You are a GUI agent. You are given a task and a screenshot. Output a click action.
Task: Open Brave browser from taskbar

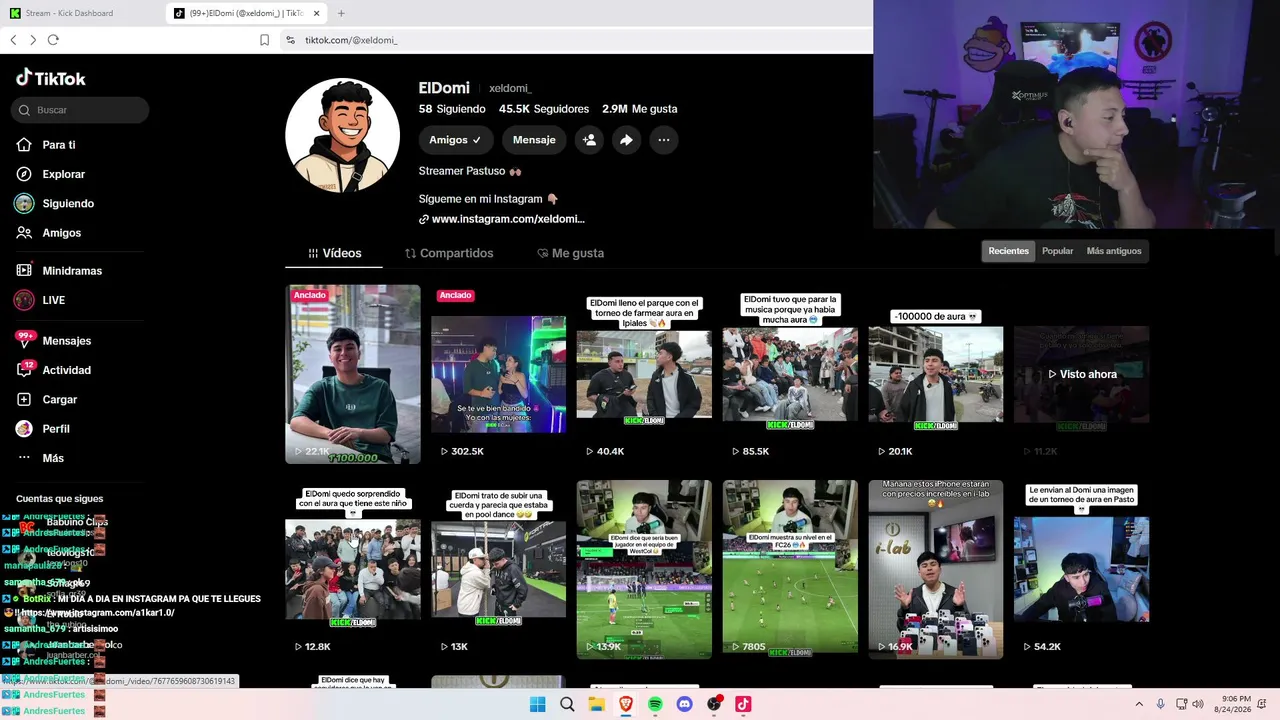(x=626, y=704)
